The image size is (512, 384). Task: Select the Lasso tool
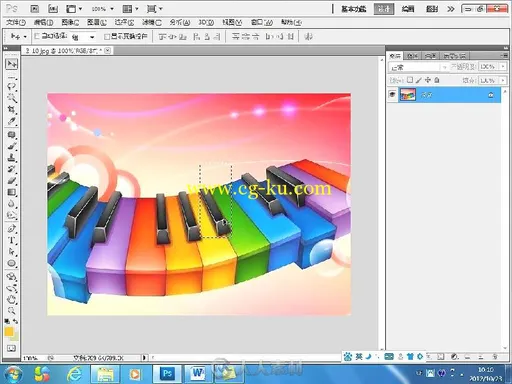tap(12, 87)
